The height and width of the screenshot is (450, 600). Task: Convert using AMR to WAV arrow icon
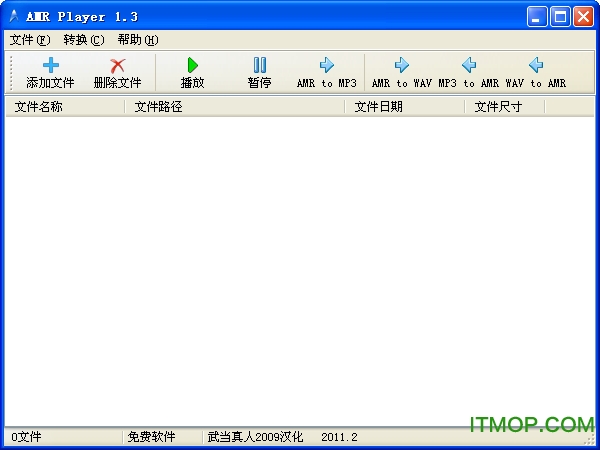point(401,65)
